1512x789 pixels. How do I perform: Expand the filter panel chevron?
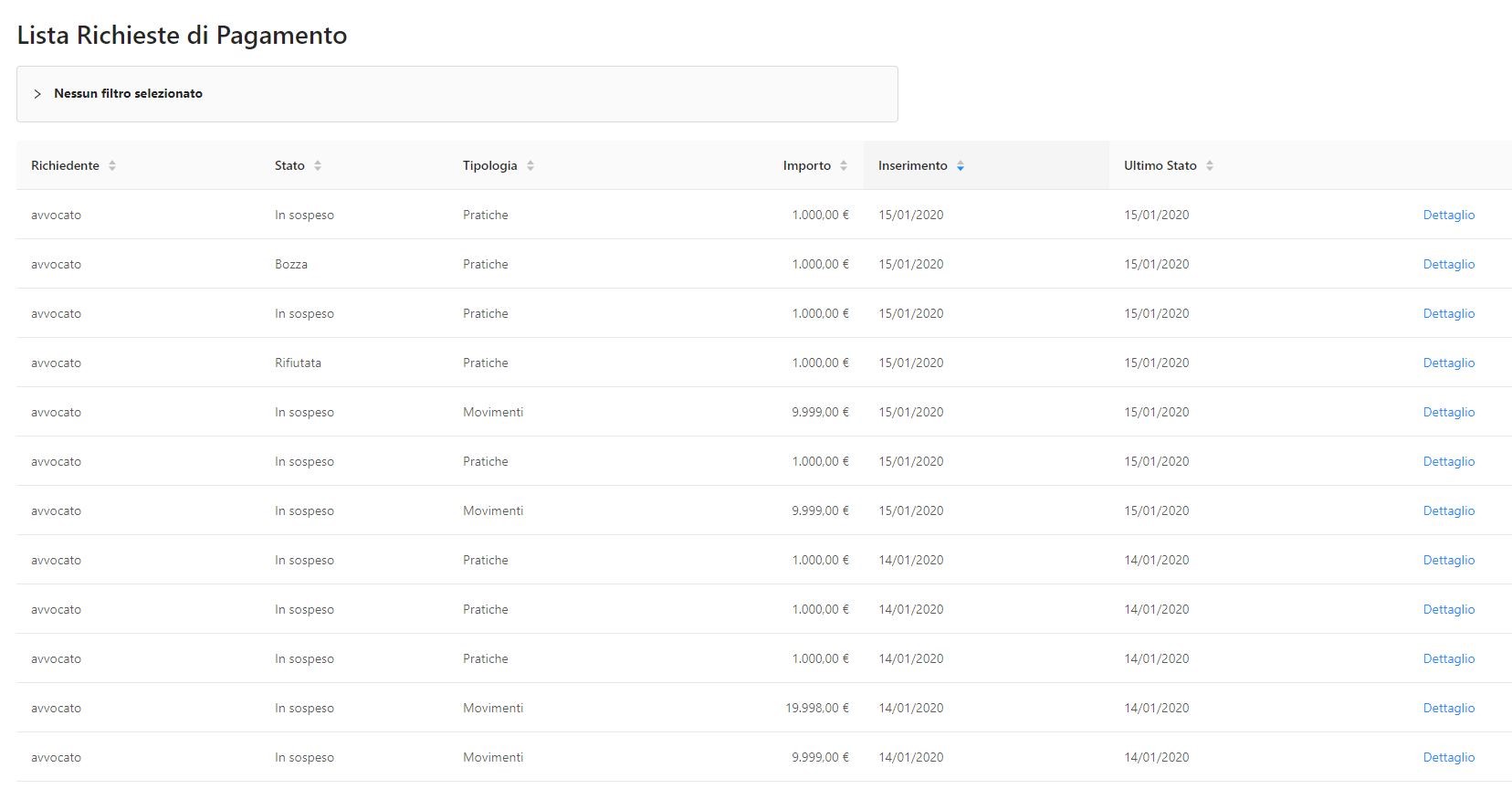pyautogui.click(x=37, y=94)
